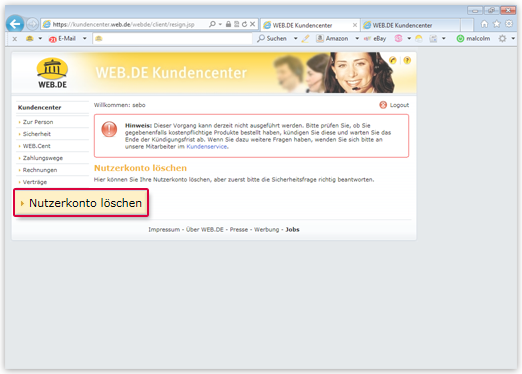Open the help question mark icon
The width and height of the screenshot is (522, 374).
pyautogui.click(x=407, y=60)
